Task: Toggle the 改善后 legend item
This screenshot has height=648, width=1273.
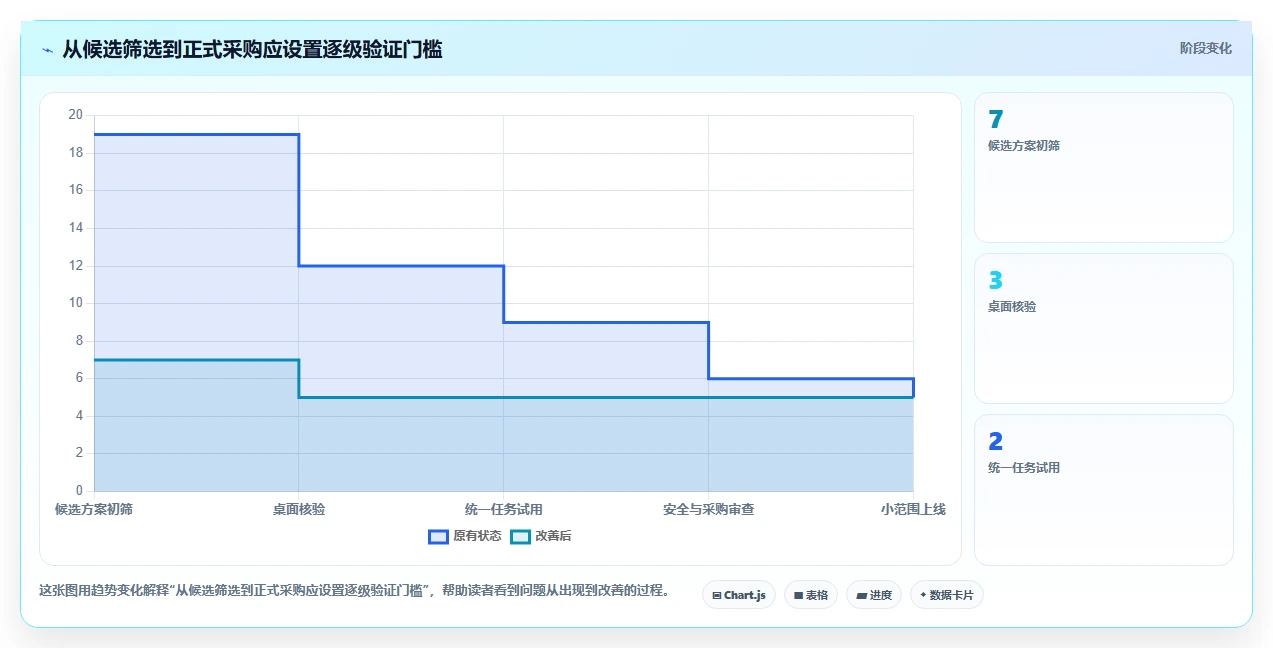Action: 541,536
